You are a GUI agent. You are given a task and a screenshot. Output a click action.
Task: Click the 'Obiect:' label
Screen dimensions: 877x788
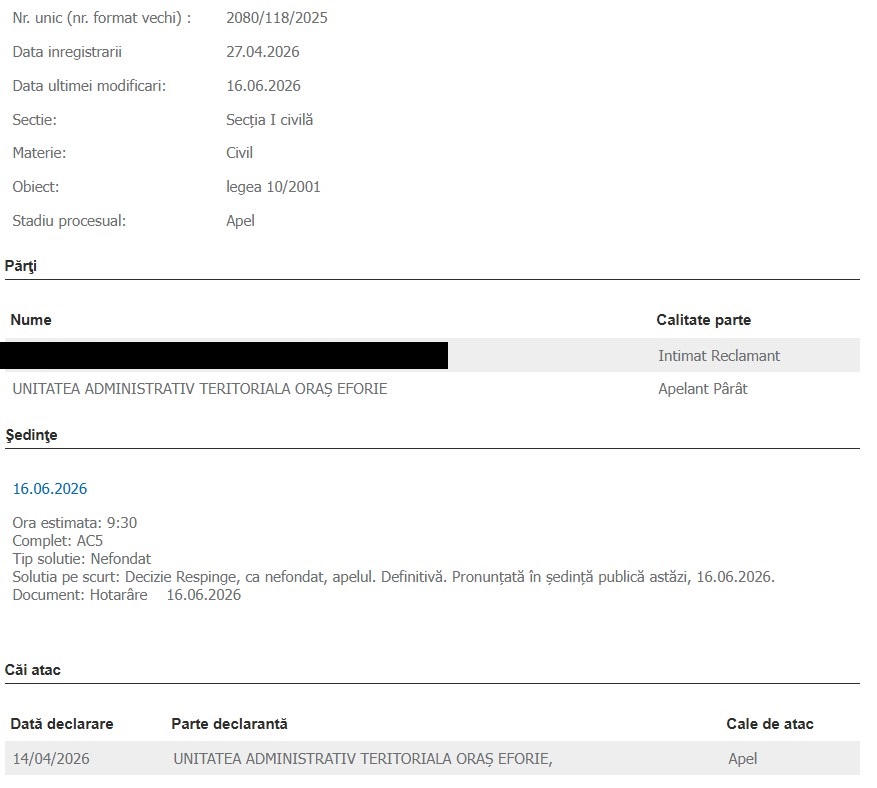click(36, 187)
